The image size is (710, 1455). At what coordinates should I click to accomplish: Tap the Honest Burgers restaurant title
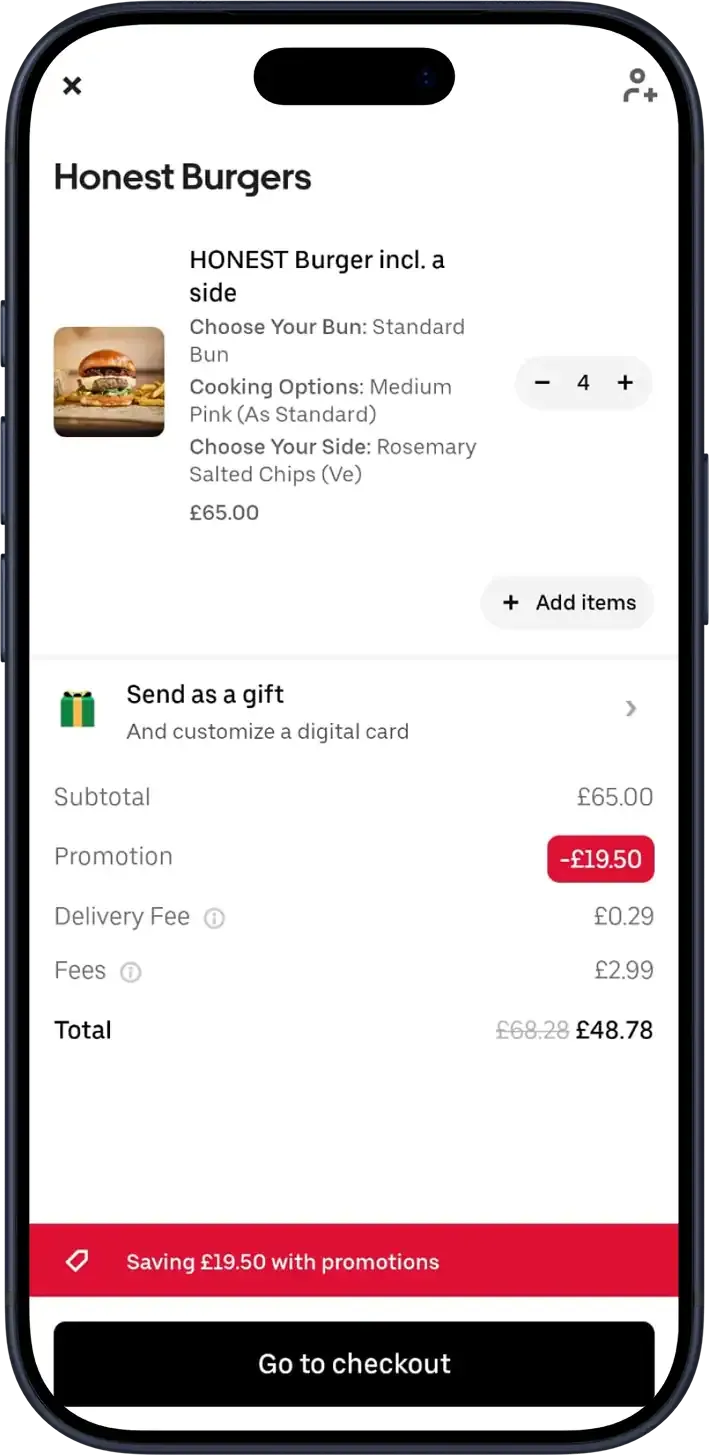pyautogui.click(x=183, y=178)
